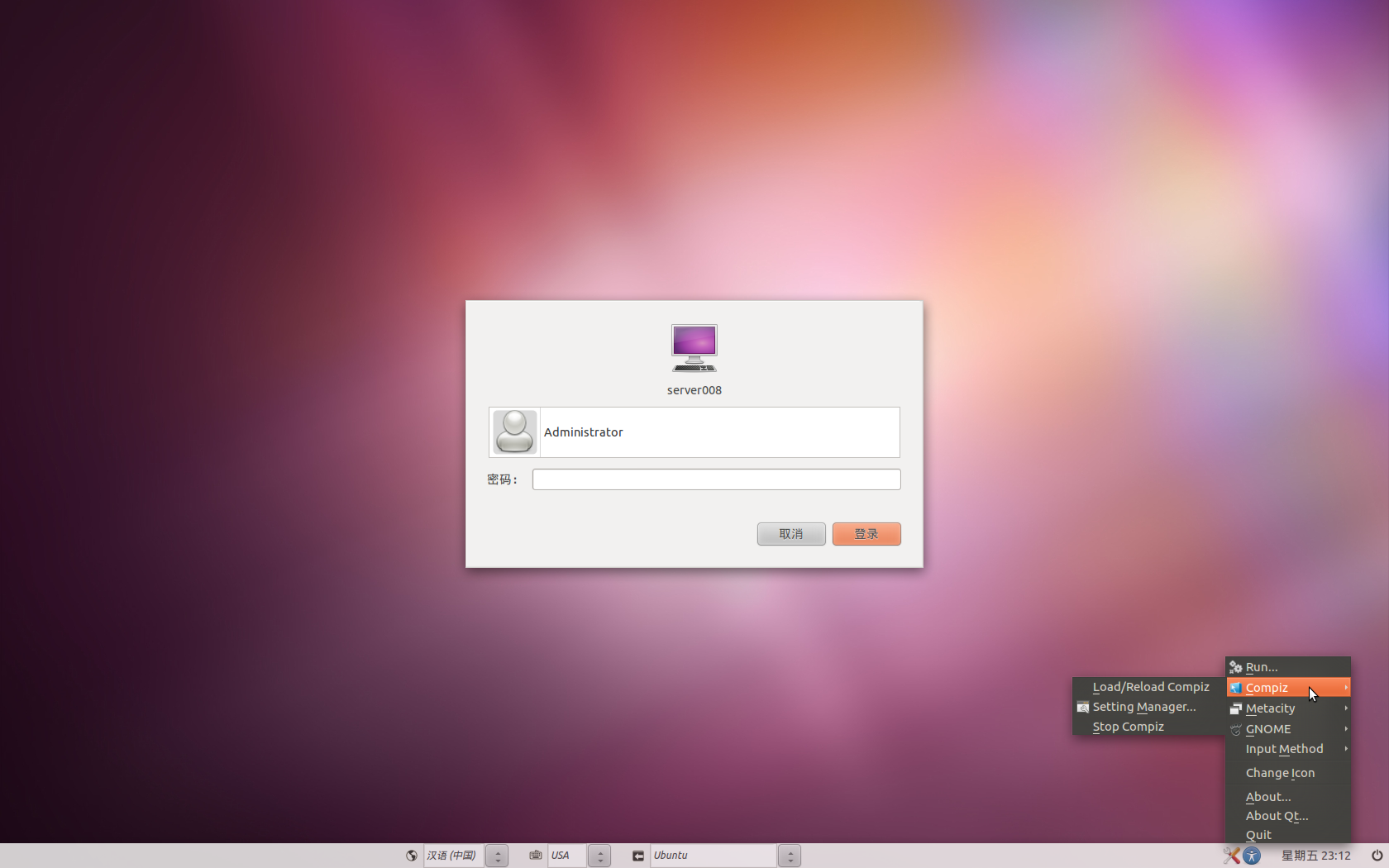1389x868 pixels.
Task: Click the clock 星期五 23:12
Action: coord(1316,856)
